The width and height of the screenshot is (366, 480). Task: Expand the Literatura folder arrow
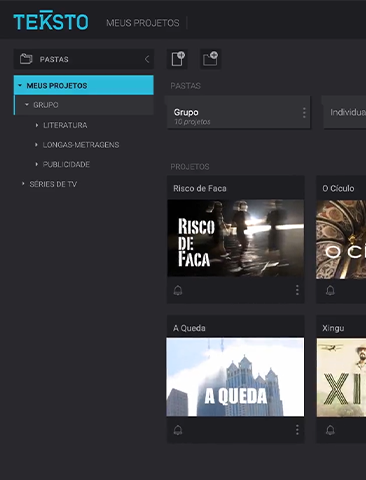pos(37,125)
